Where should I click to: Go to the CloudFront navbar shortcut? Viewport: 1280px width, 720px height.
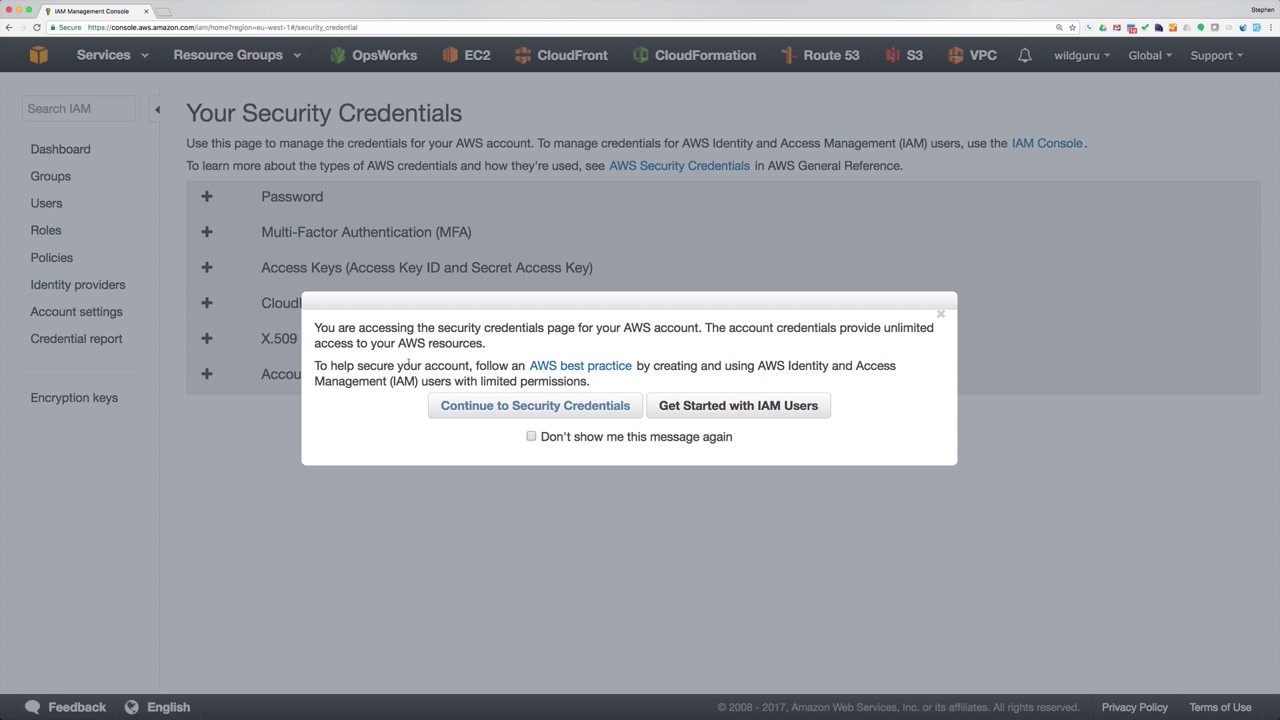coord(561,55)
